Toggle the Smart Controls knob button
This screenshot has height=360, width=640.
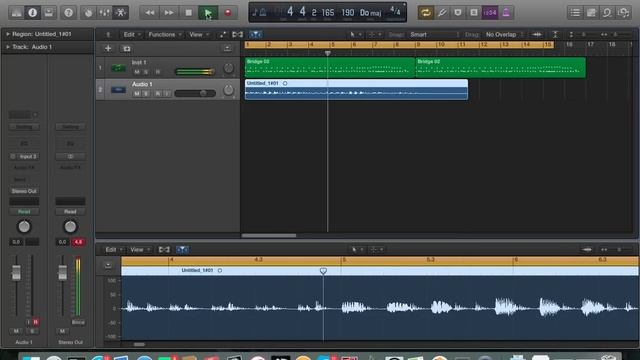[x=89, y=13]
